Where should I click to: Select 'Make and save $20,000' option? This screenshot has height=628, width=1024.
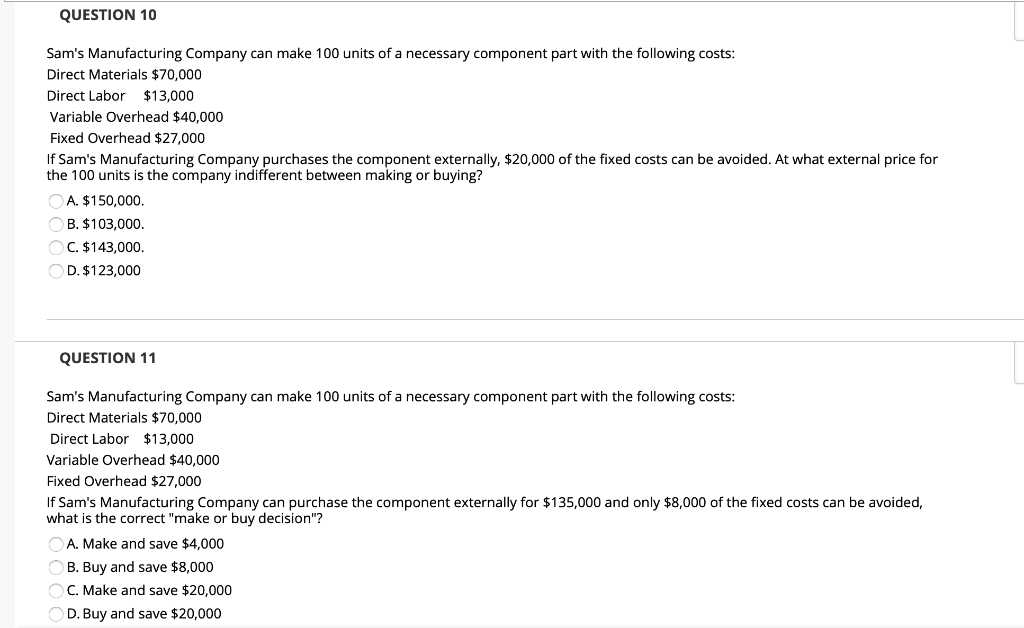point(56,591)
